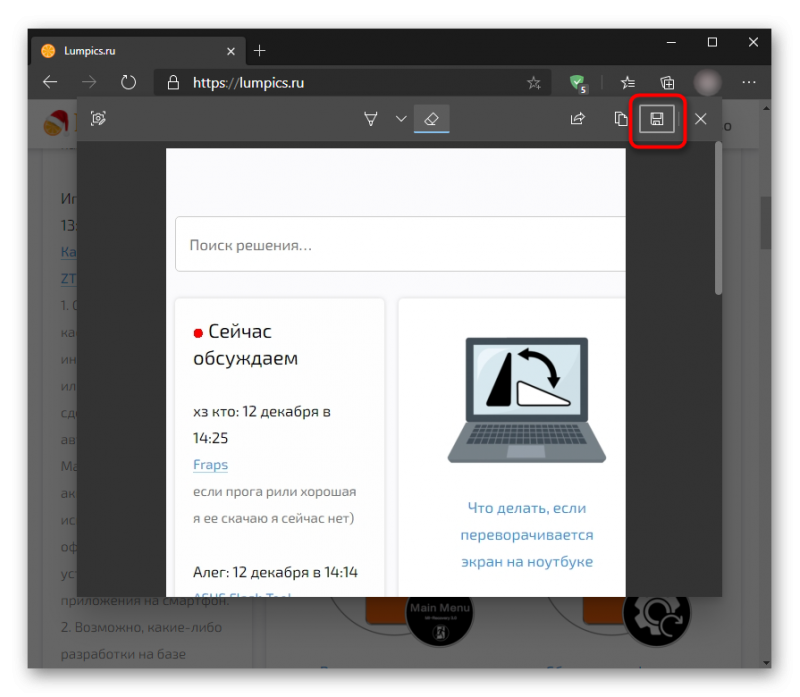800x697 pixels.
Task: Click the Сейчас обсуждаем heading
Action: pos(245,345)
